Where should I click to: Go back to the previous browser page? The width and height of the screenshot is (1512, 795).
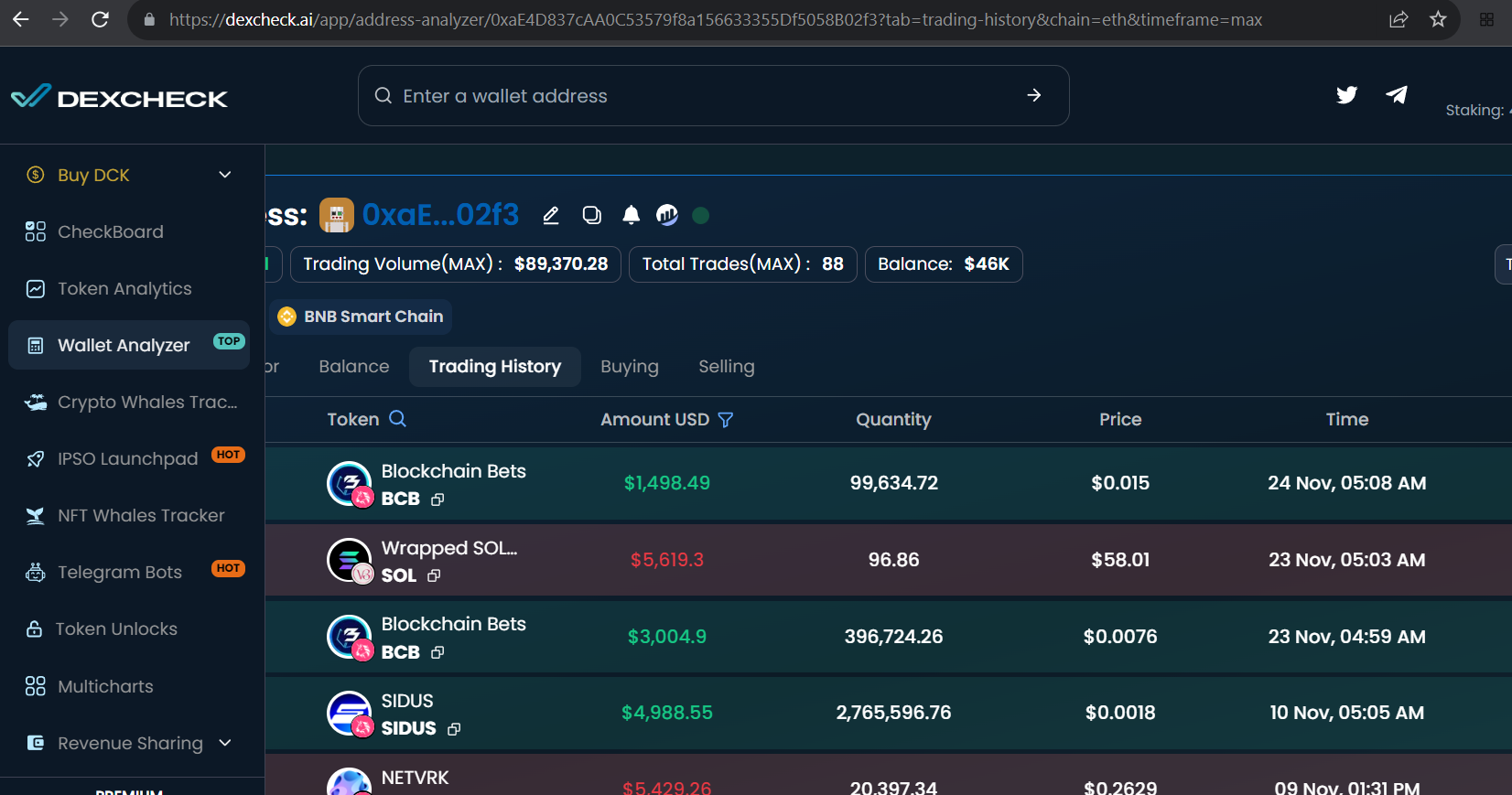tap(21, 19)
